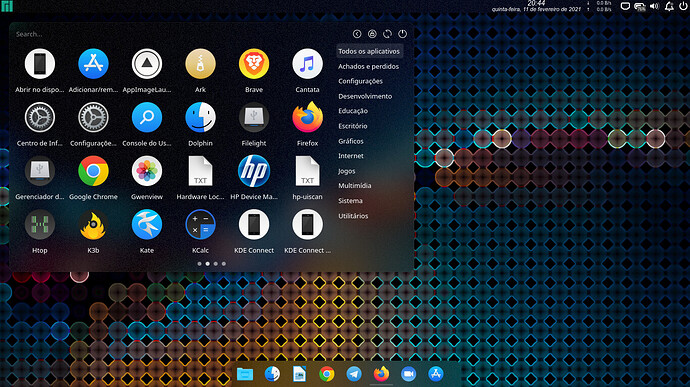Open Brave browser from app grid
The image size is (690, 387).
coord(254,64)
